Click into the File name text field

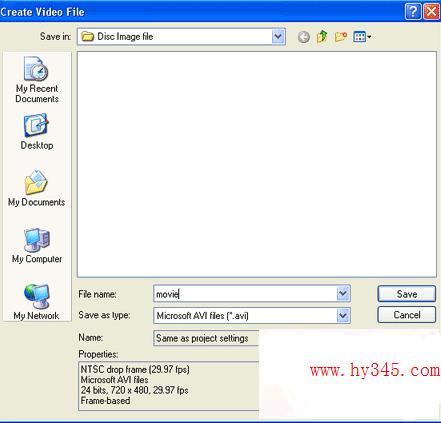245,294
